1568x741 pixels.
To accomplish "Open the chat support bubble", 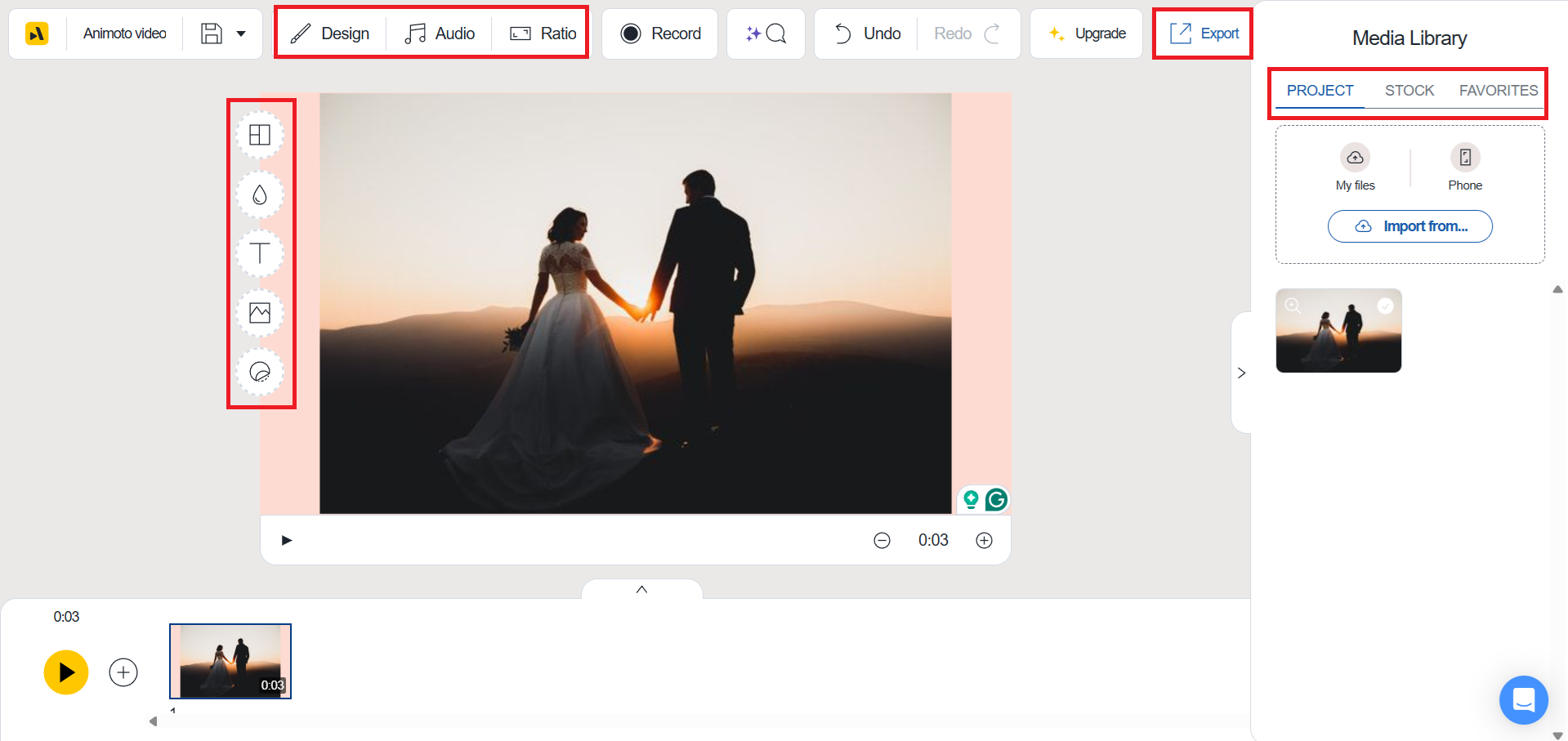I will tap(1523, 699).
